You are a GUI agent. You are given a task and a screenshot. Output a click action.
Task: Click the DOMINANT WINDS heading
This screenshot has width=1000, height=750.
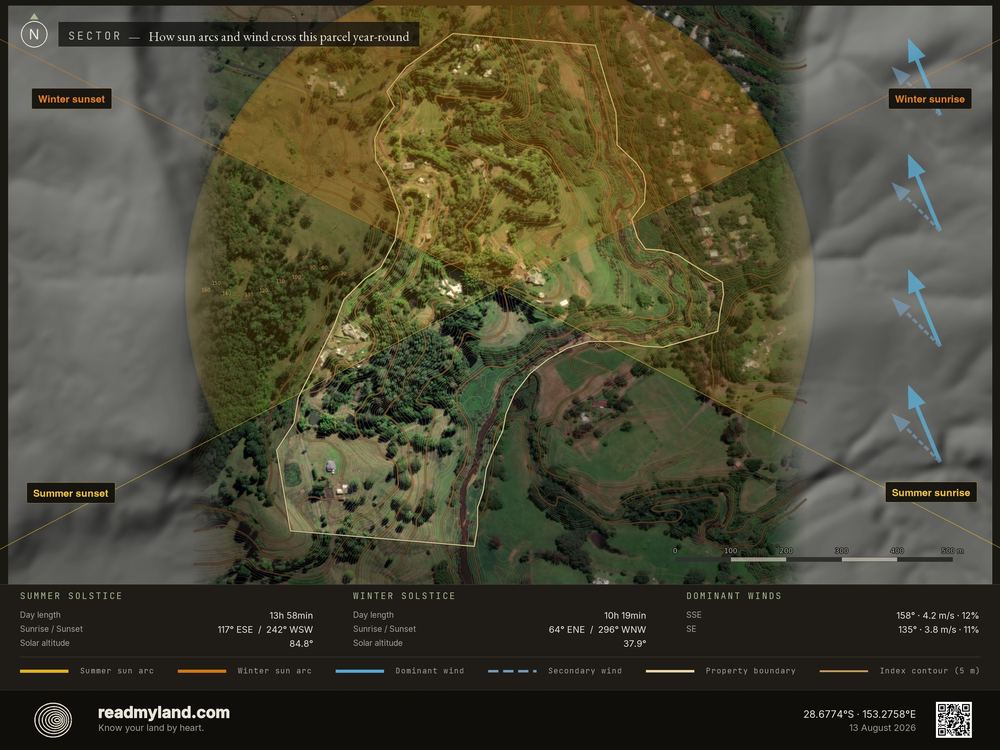[734, 596]
